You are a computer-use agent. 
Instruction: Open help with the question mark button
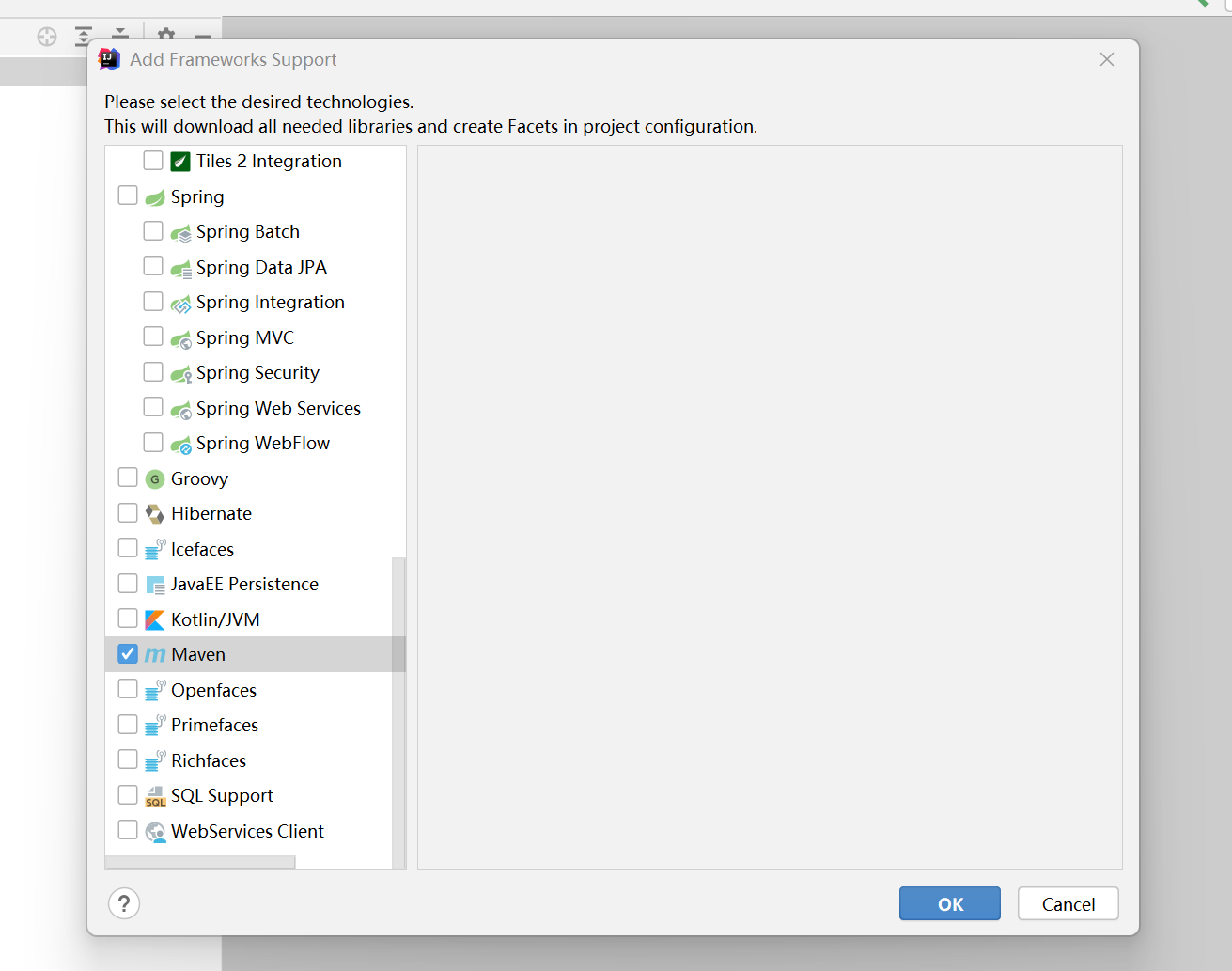pyautogui.click(x=124, y=903)
